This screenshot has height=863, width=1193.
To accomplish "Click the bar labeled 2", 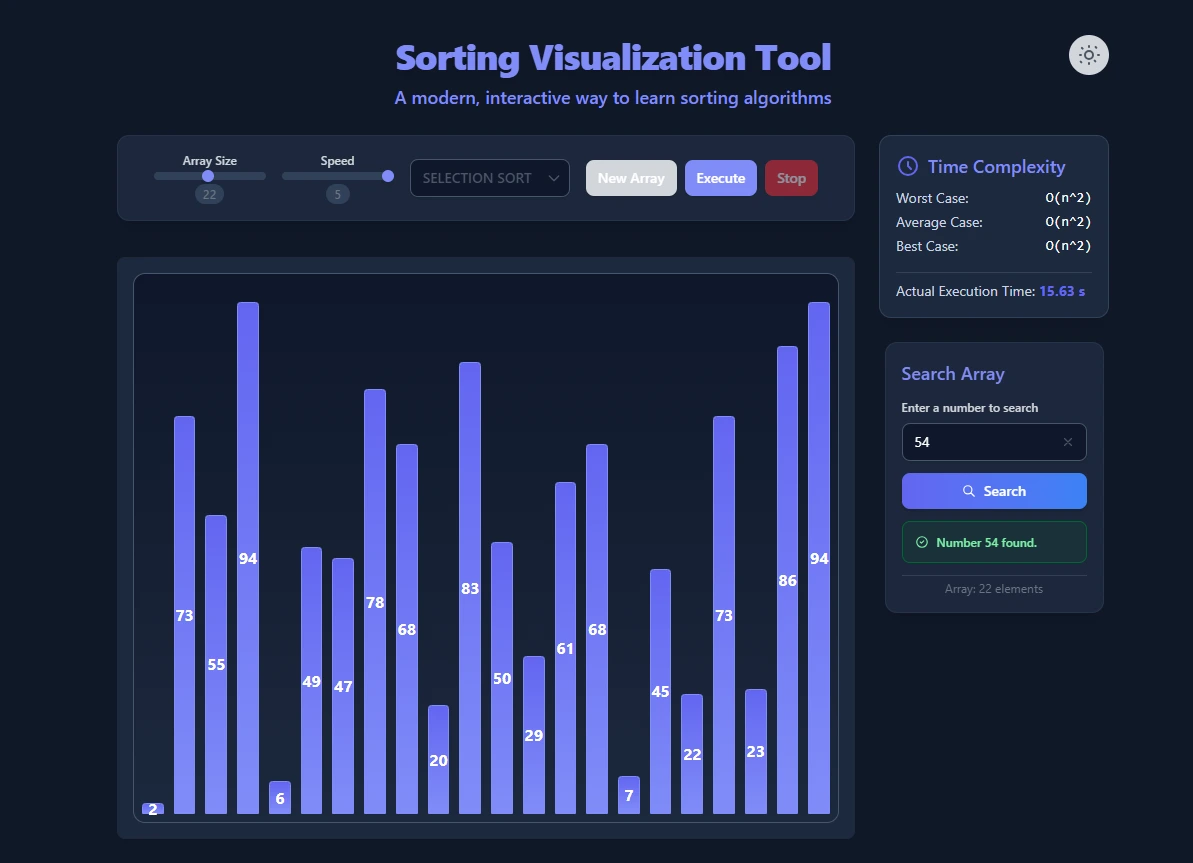I will (153, 808).
